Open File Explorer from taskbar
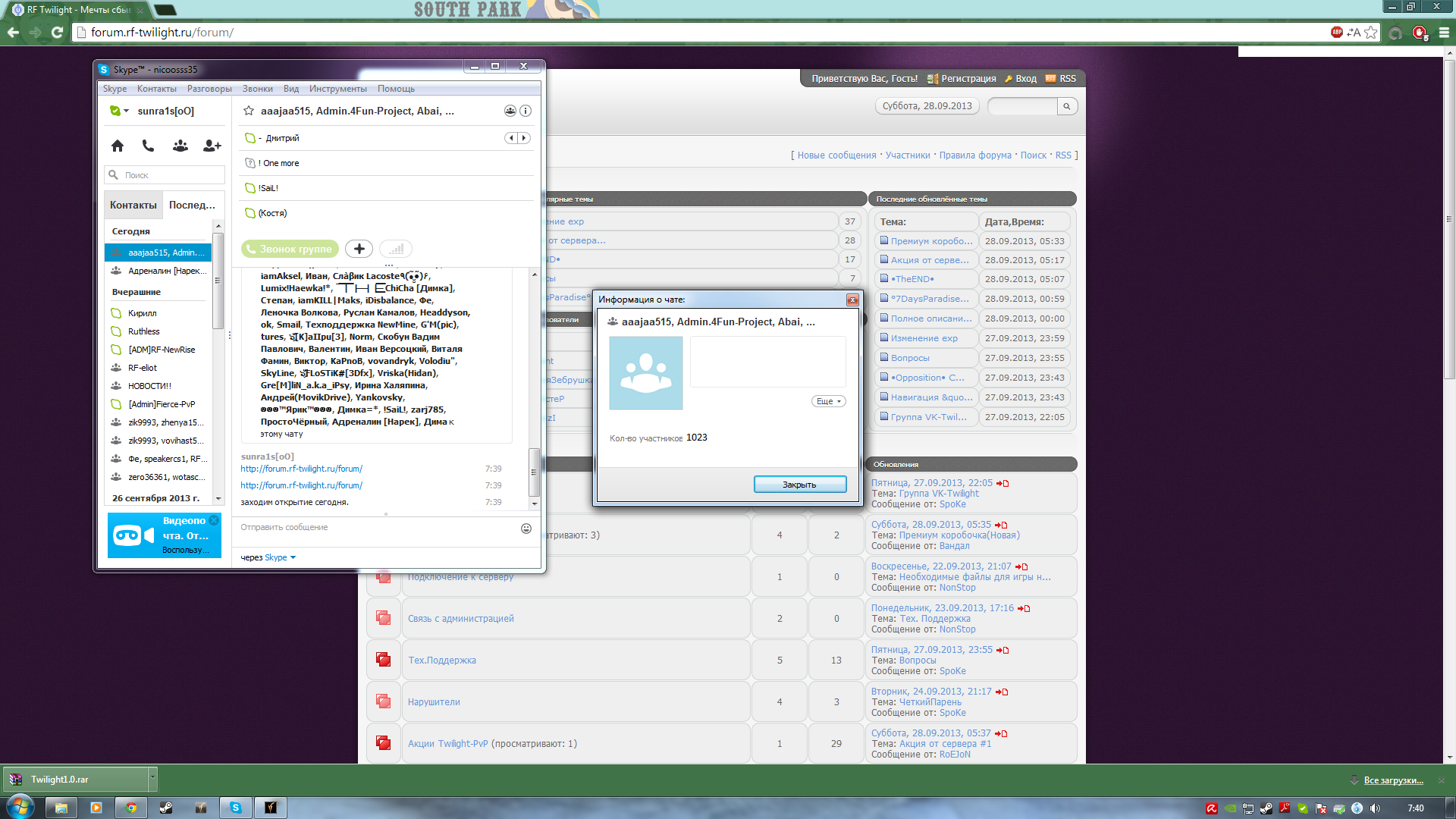Viewport: 1456px width, 819px height. 61,808
